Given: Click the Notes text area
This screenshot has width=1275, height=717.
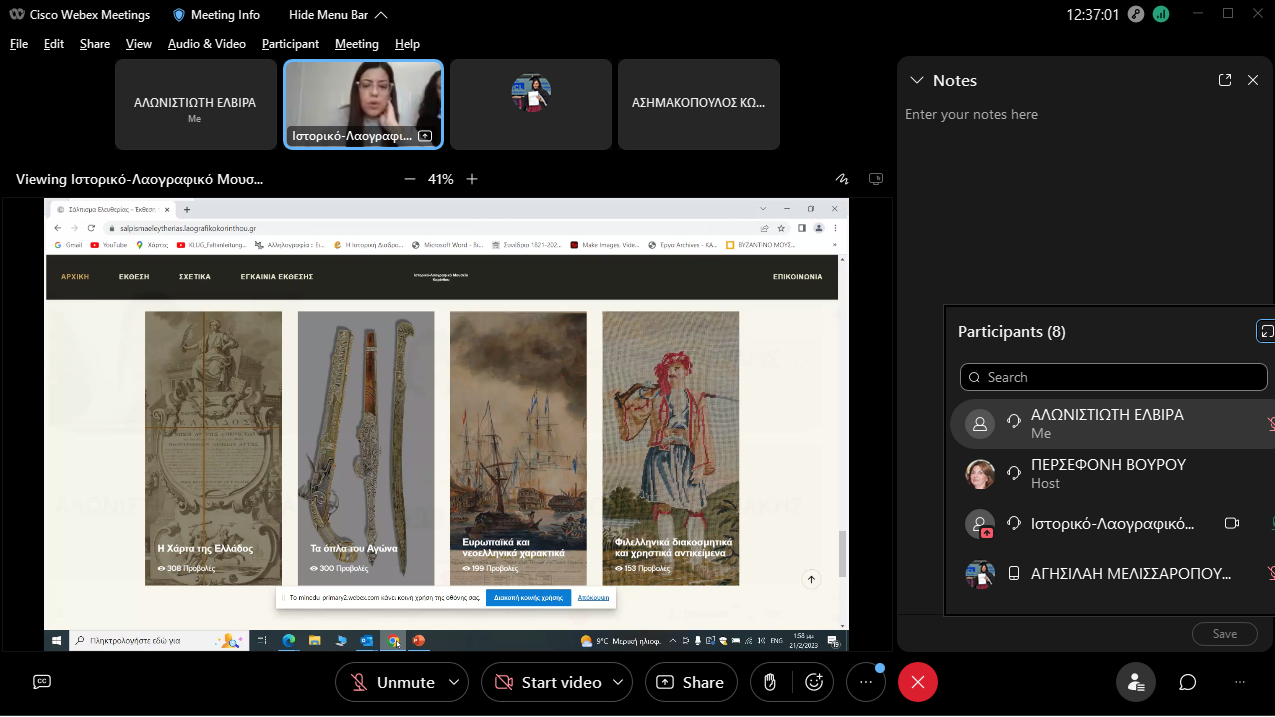Looking at the screenshot, I should coord(1085,360).
